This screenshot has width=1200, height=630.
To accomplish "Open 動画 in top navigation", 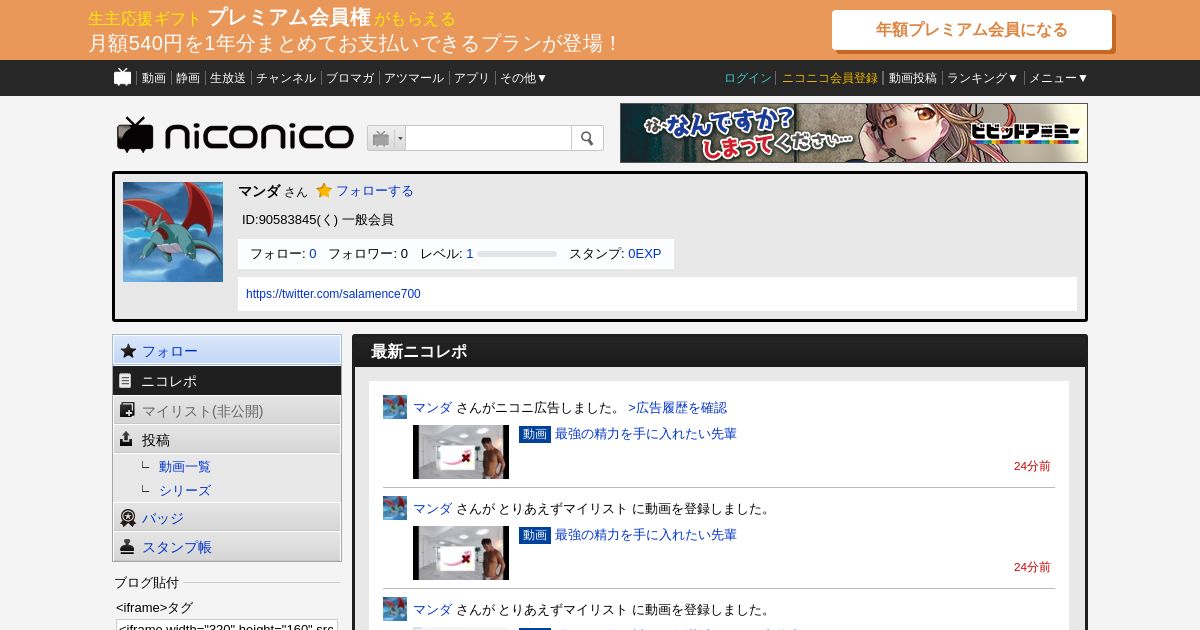I will (154, 78).
